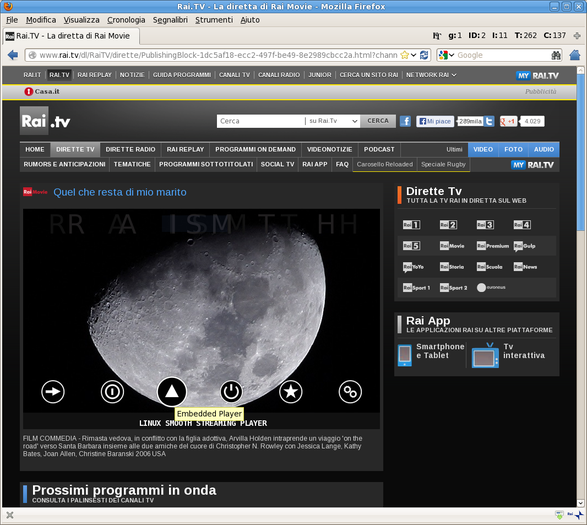Click the triangle Embedded Player icon
587x525 pixels.
pos(172,392)
